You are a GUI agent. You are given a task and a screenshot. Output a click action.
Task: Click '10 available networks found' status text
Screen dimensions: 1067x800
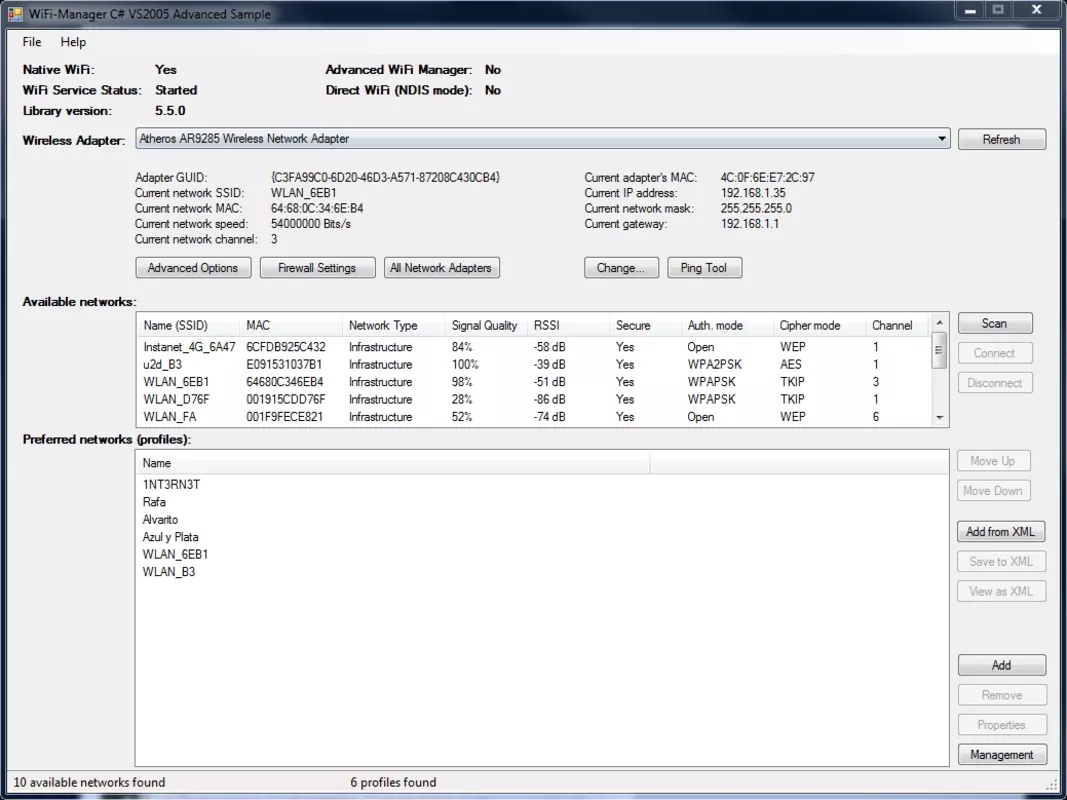tap(89, 782)
